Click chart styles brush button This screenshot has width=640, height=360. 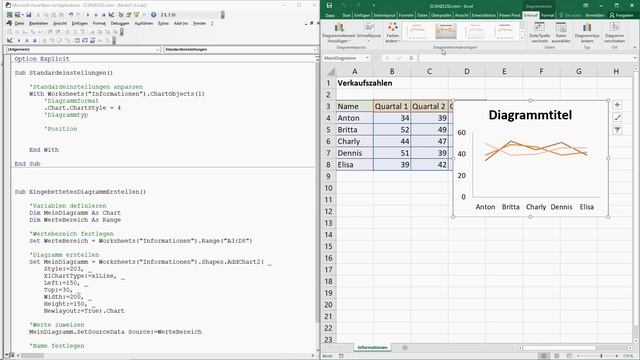point(617,118)
